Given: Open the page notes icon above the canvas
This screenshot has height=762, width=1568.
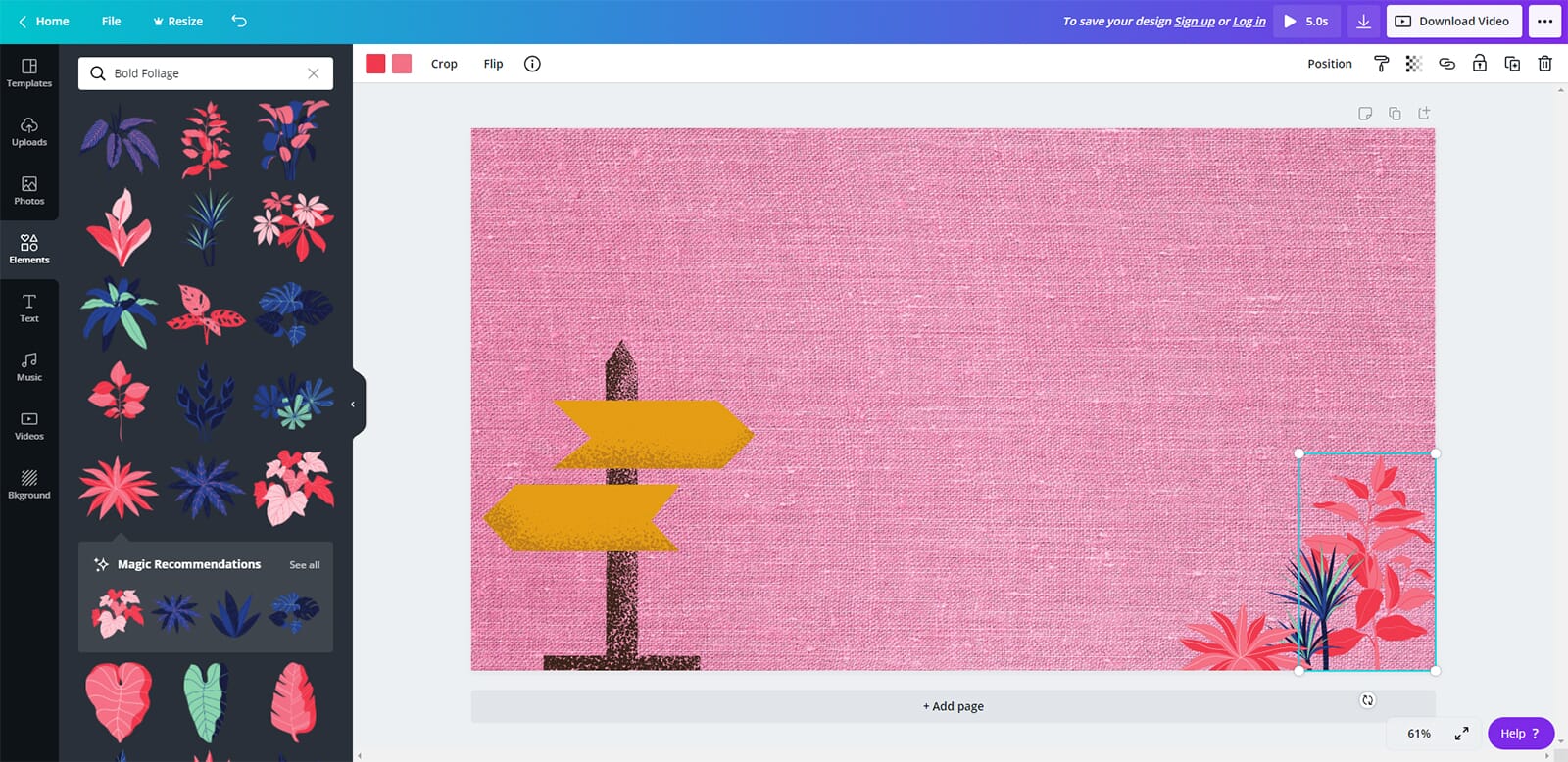Looking at the screenshot, I should [1365, 114].
